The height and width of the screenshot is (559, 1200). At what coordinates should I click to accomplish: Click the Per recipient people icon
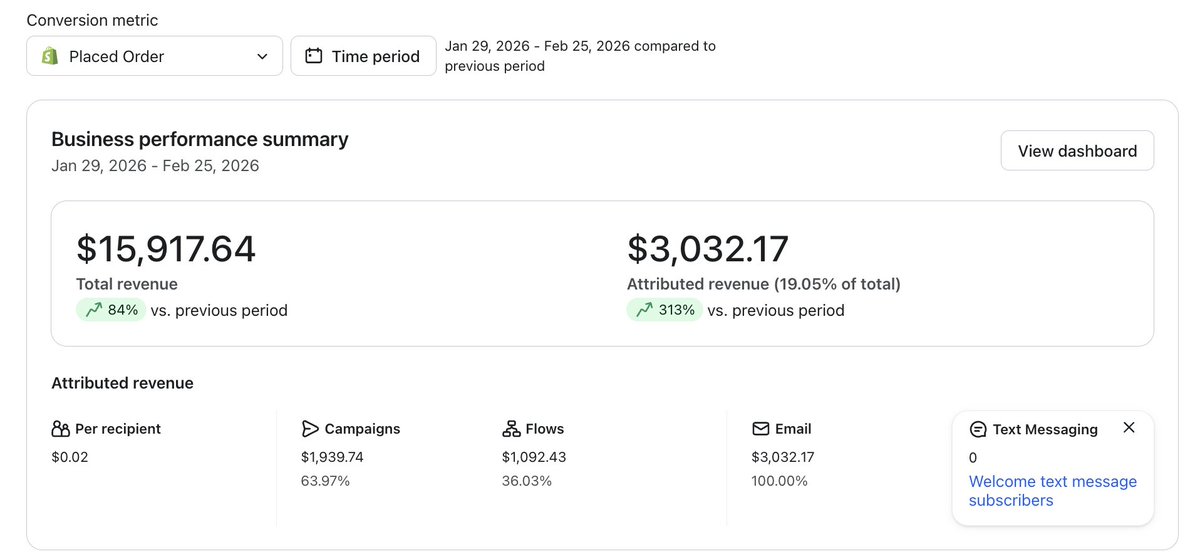[60, 429]
